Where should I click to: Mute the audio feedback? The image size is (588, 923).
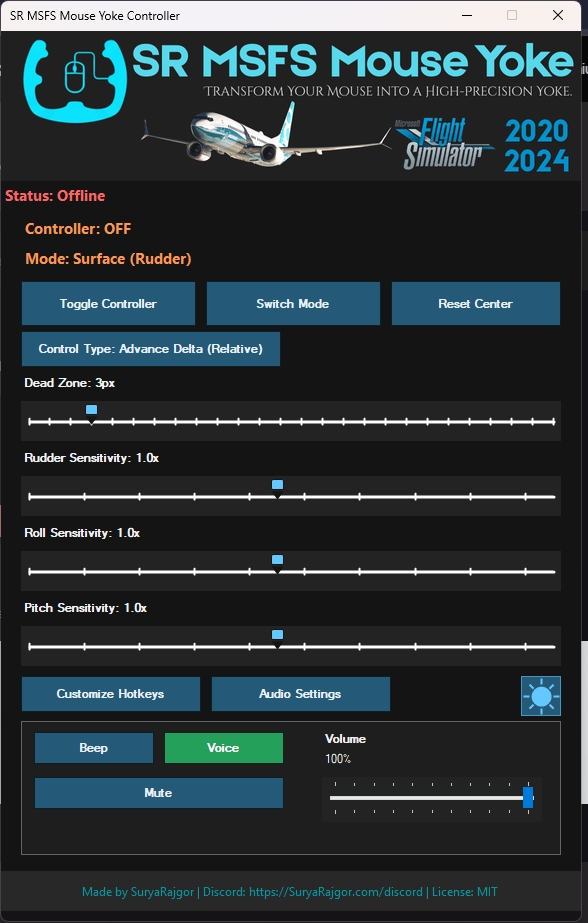(x=159, y=793)
